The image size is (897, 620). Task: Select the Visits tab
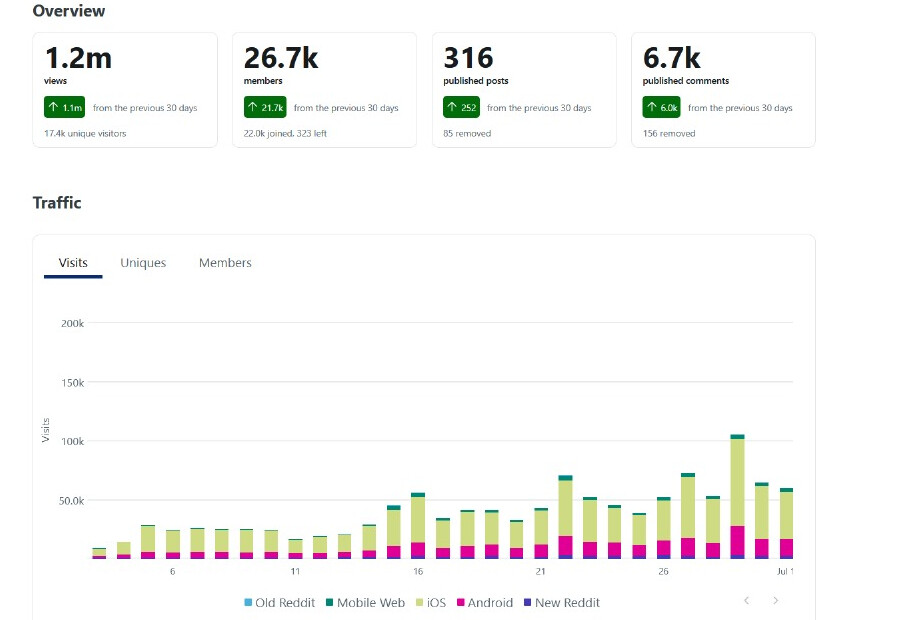click(x=73, y=263)
